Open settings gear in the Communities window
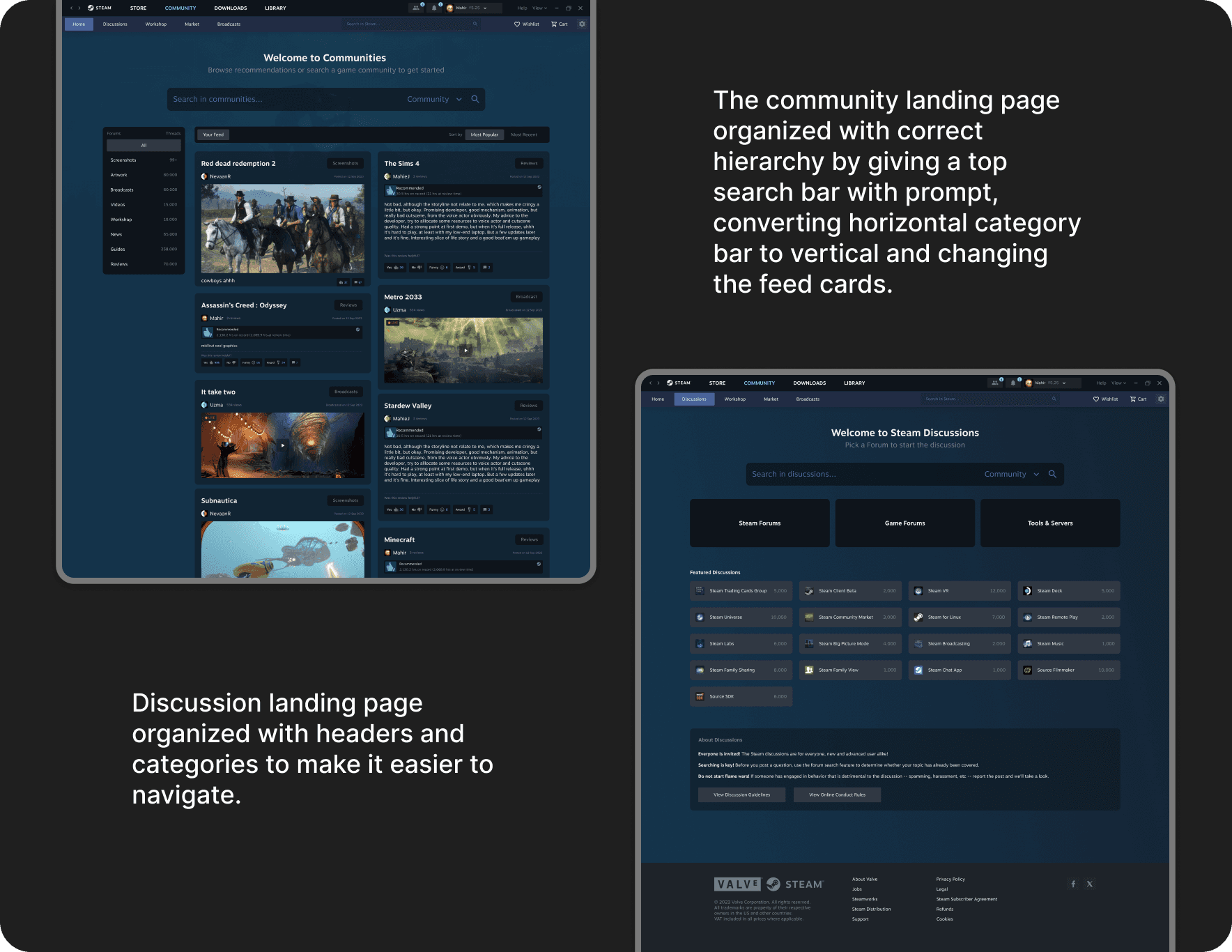The image size is (1232, 952). click(x=582, y=24)
